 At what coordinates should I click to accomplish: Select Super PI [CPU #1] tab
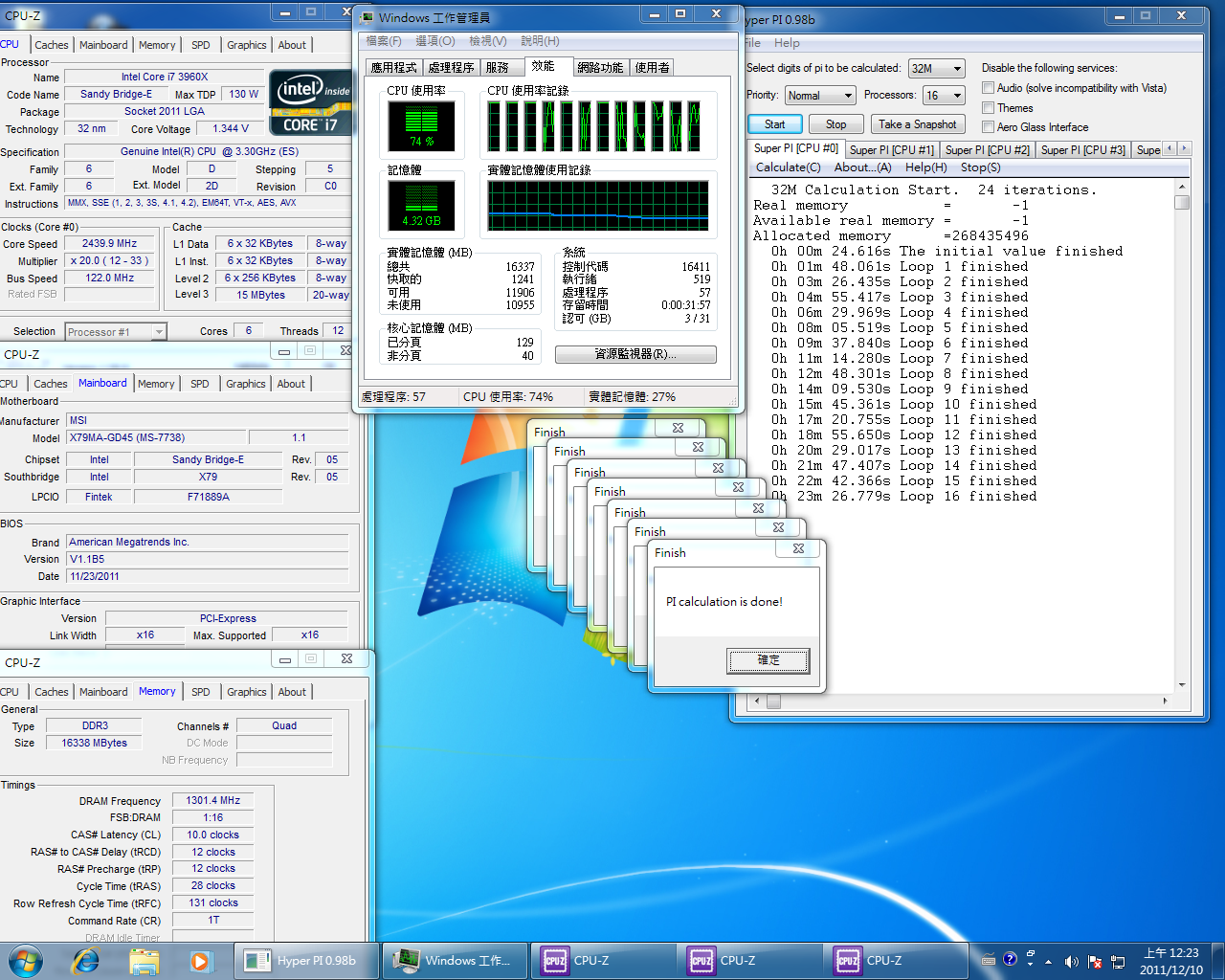click(x=892, y=150)
